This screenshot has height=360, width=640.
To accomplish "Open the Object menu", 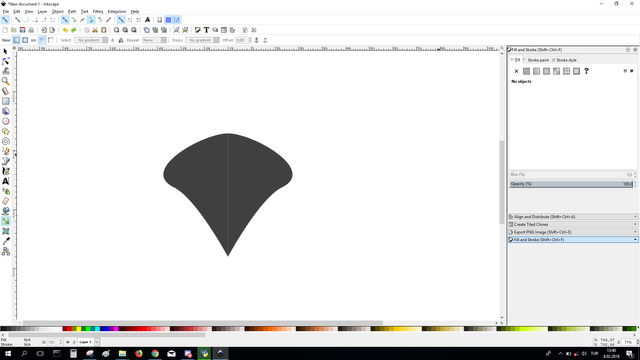I will click(x=58, y=11).
